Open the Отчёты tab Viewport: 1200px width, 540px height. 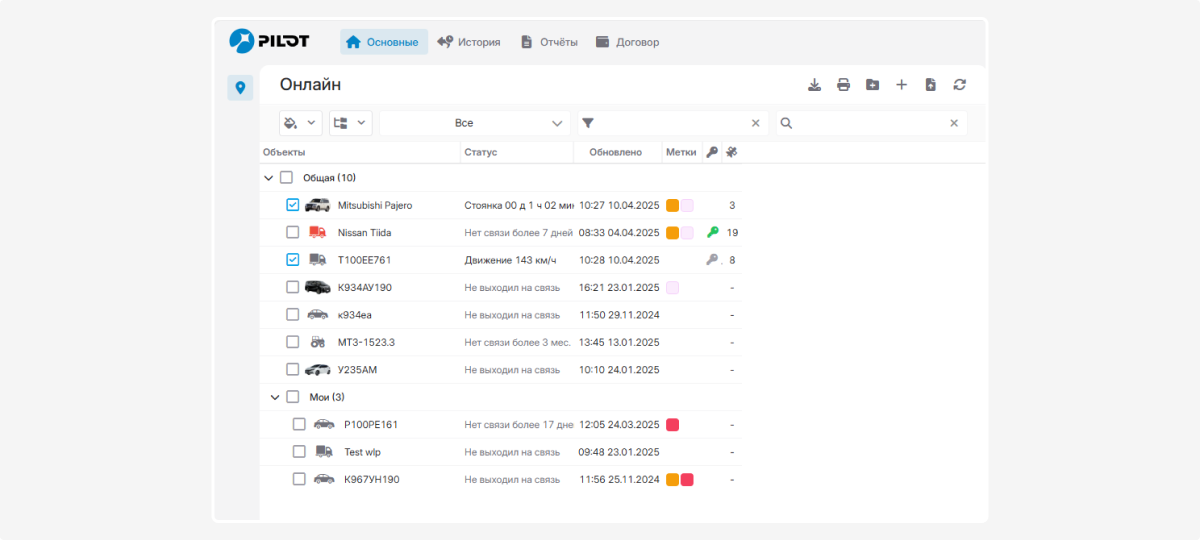549,42
